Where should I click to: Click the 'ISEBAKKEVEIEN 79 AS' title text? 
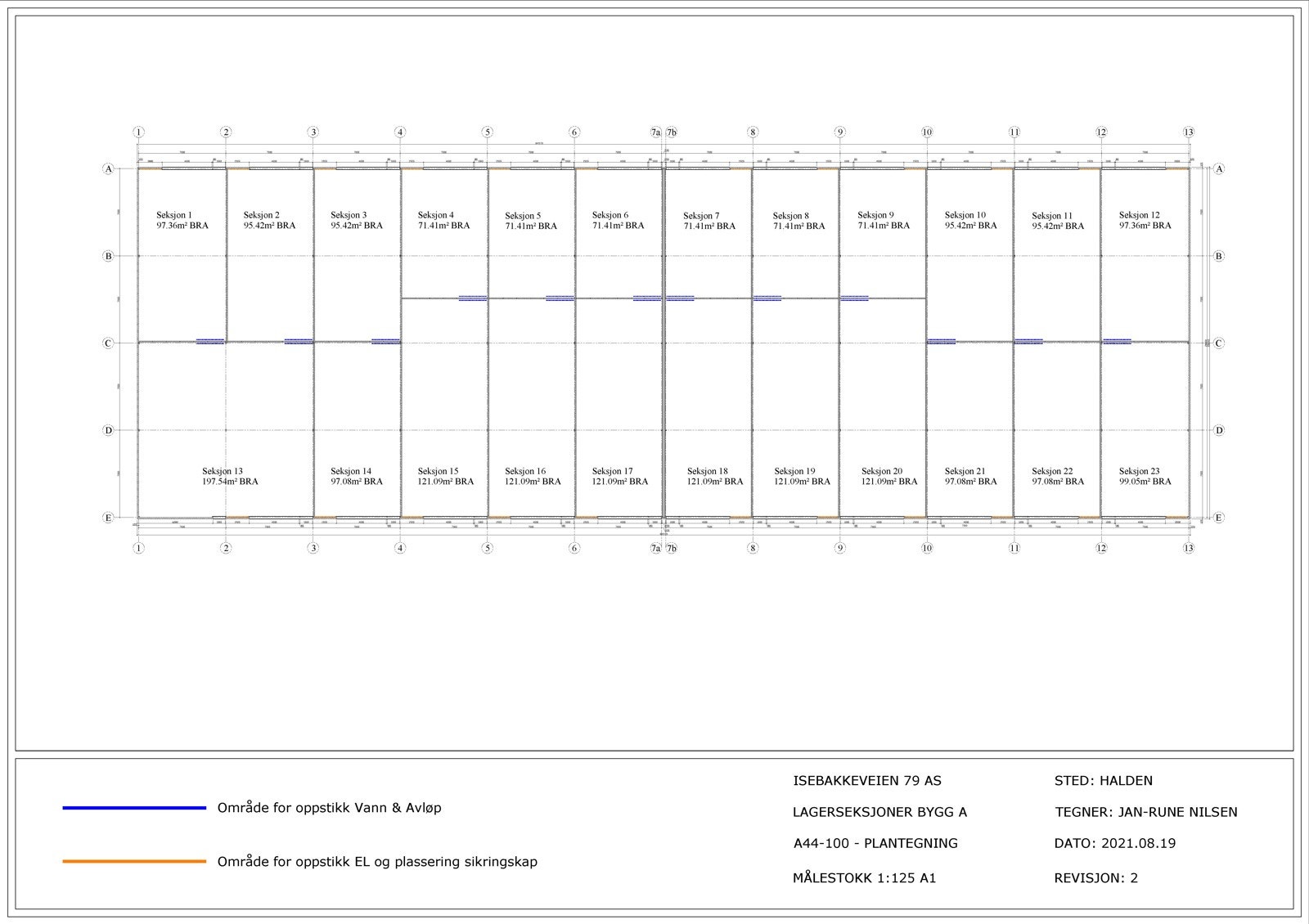click(867, 781)
